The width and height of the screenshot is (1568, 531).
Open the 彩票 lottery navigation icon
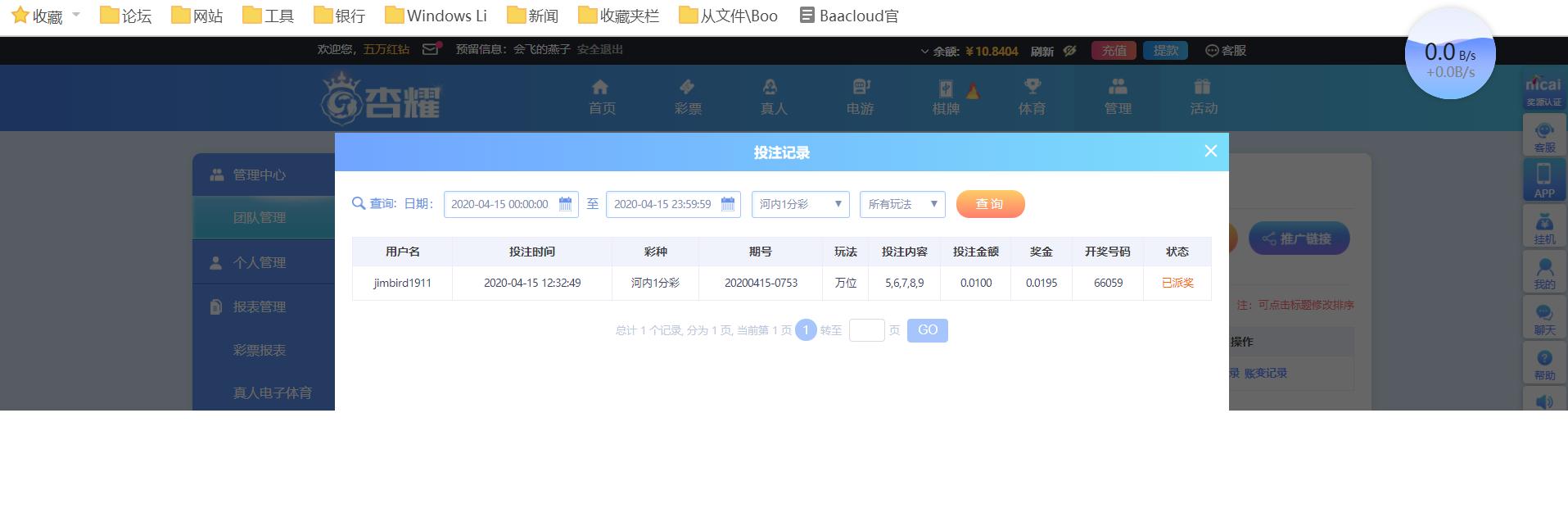pyautogui.click(x=688, y=98)
